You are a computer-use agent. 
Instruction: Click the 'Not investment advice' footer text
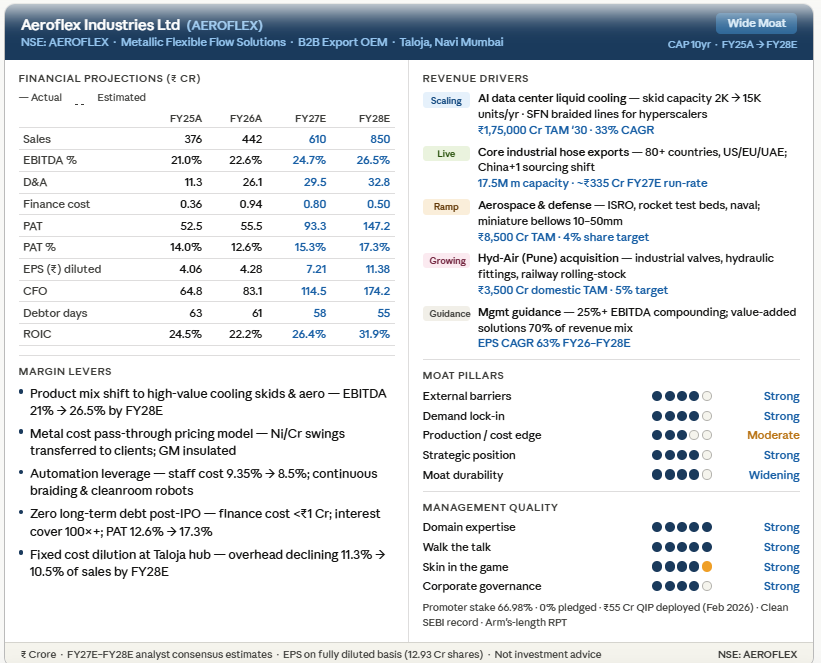coord(548,654)
